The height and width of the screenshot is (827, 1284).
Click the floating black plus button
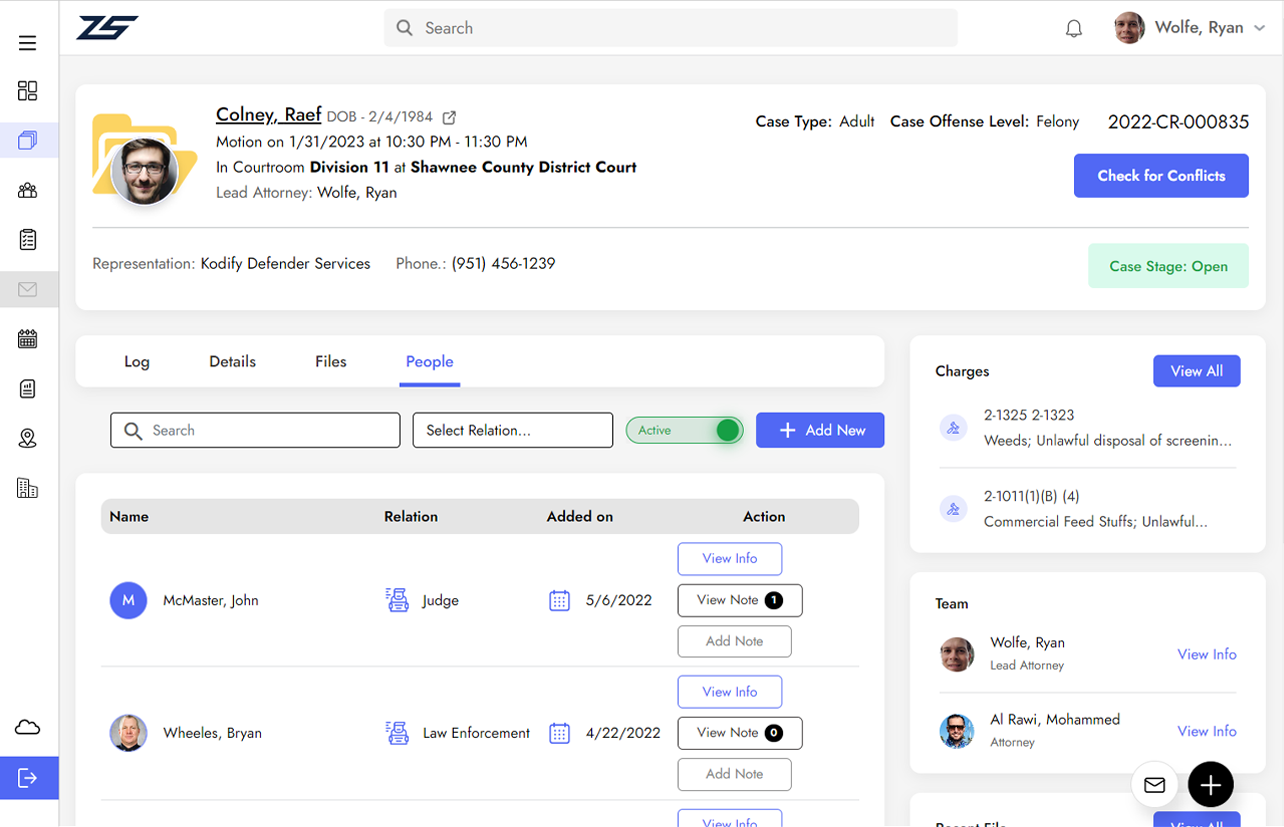(x=1210, y=785)
